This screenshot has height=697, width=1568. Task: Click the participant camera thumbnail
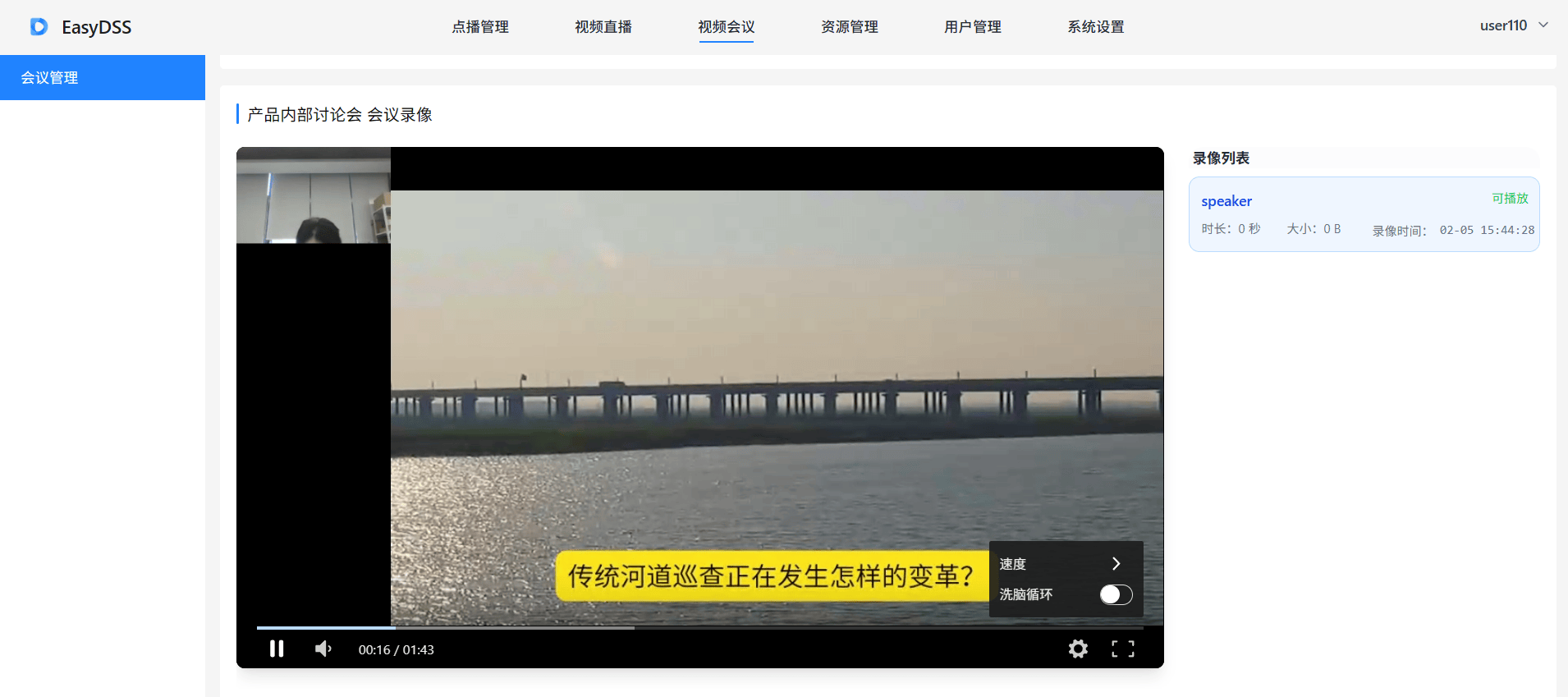pos(313,195)
